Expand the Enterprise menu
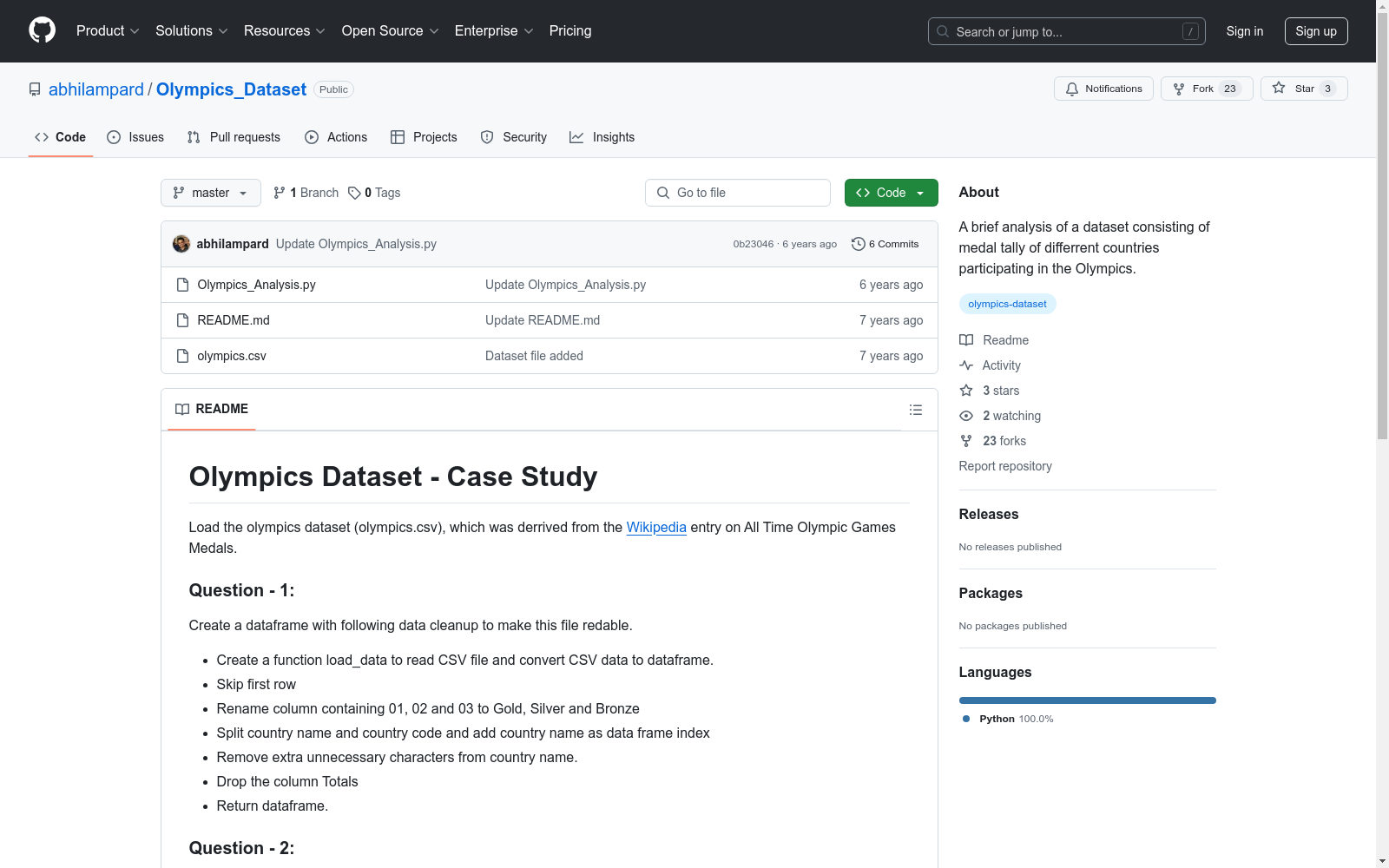 point(493,30)
